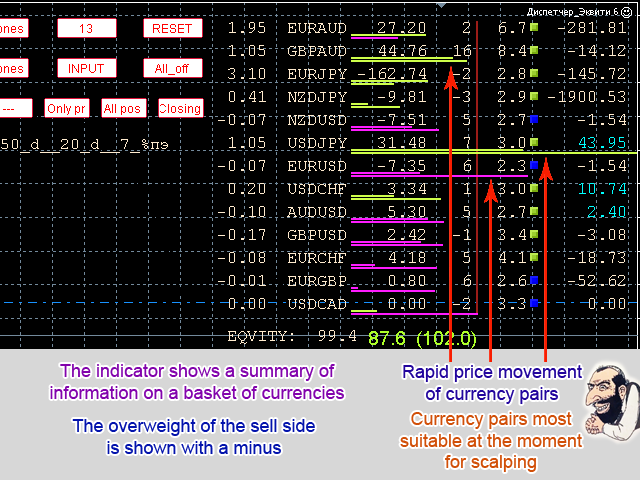Click the GBPUSD pair name
This screenshot has height=480, width=640.
tap(317, 235)
